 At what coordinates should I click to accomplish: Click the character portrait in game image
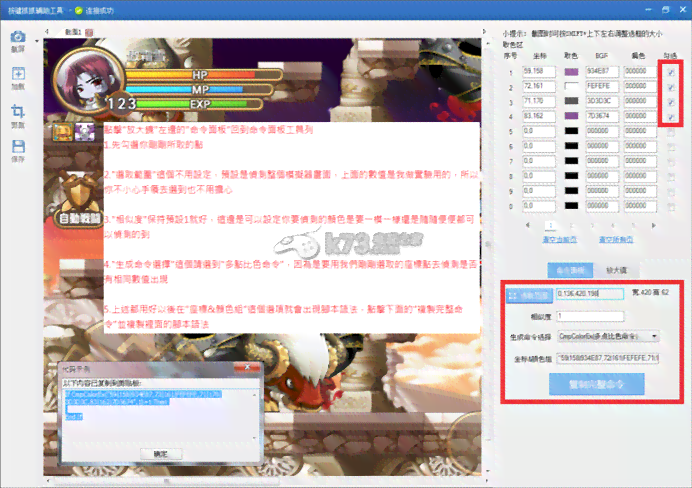89,79
